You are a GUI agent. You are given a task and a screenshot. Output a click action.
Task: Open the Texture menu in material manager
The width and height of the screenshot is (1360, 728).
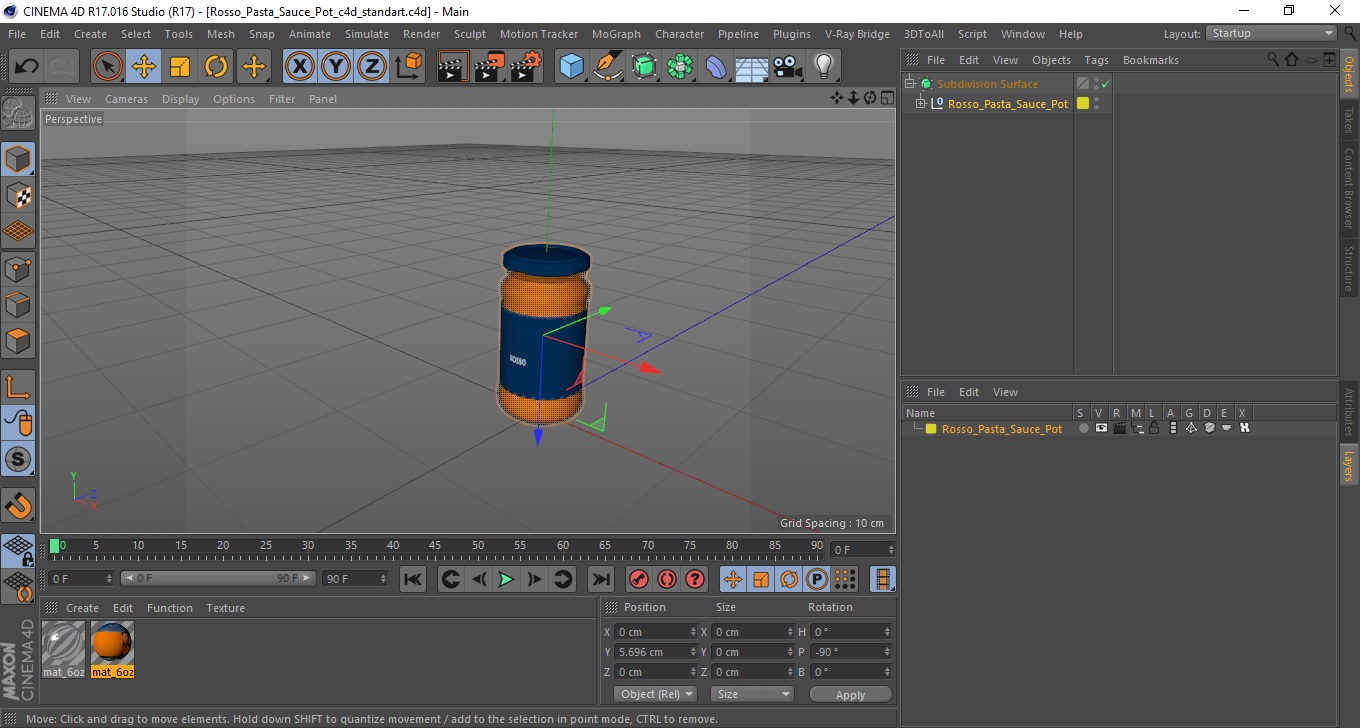[226, 608]
